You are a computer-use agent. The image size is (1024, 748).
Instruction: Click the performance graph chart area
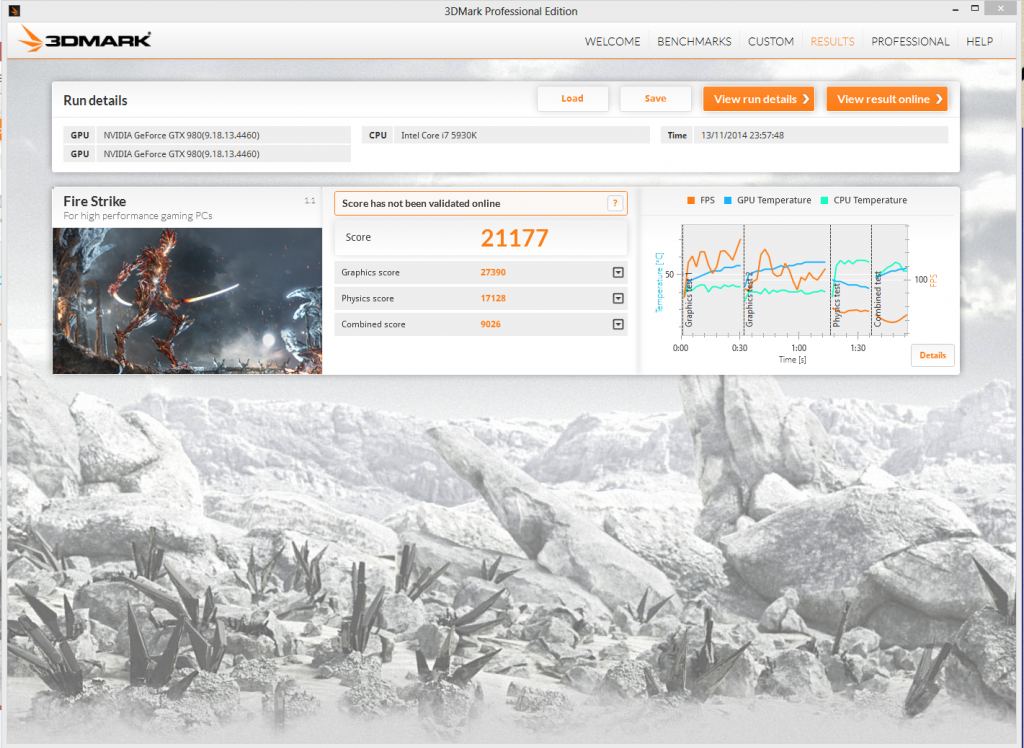click(x=794, y=280)
